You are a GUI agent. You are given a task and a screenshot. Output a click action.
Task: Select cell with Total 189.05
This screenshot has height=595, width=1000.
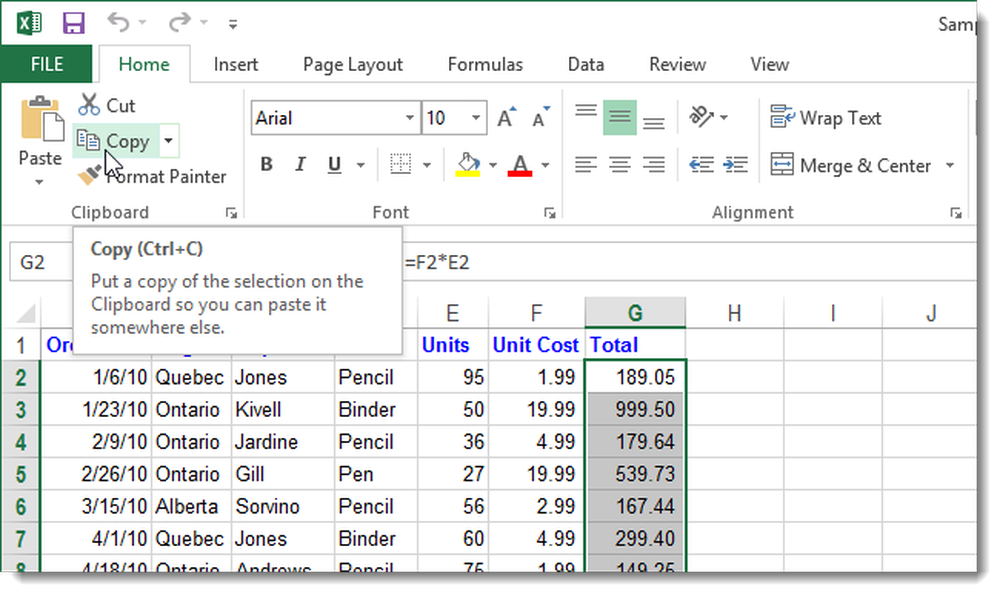635,377
